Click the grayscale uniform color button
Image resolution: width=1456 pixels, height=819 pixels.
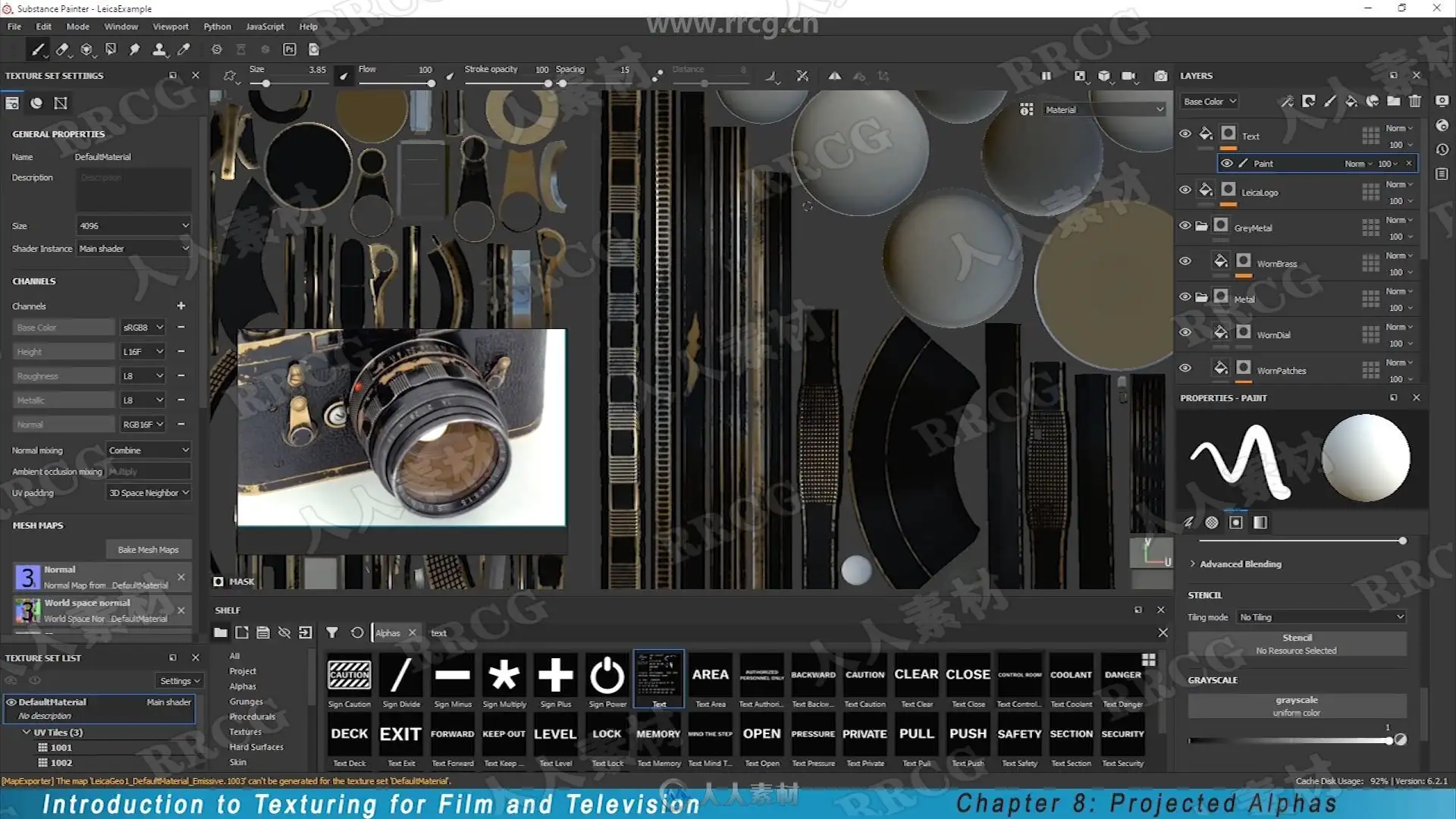(1296, 706)
